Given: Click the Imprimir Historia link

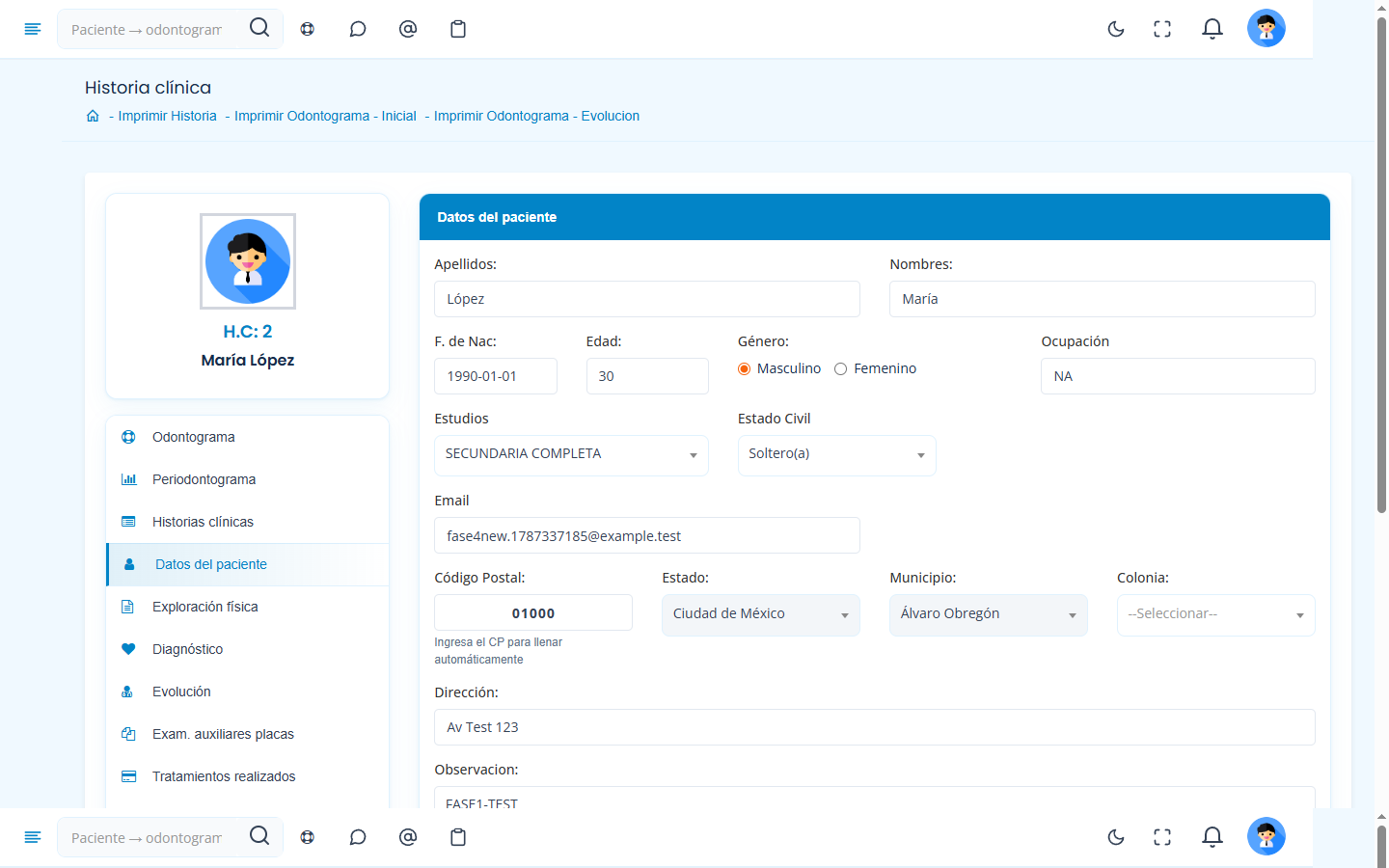Looking at the screenshot, I should (x=167, y=116).
